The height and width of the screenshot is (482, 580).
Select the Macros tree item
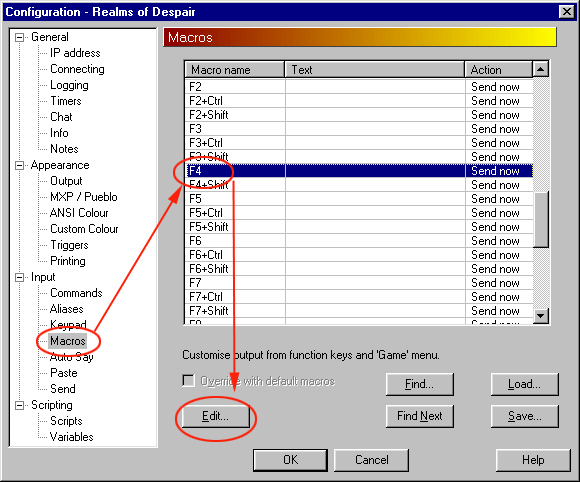pyautogui.click(x=68, y=341)
